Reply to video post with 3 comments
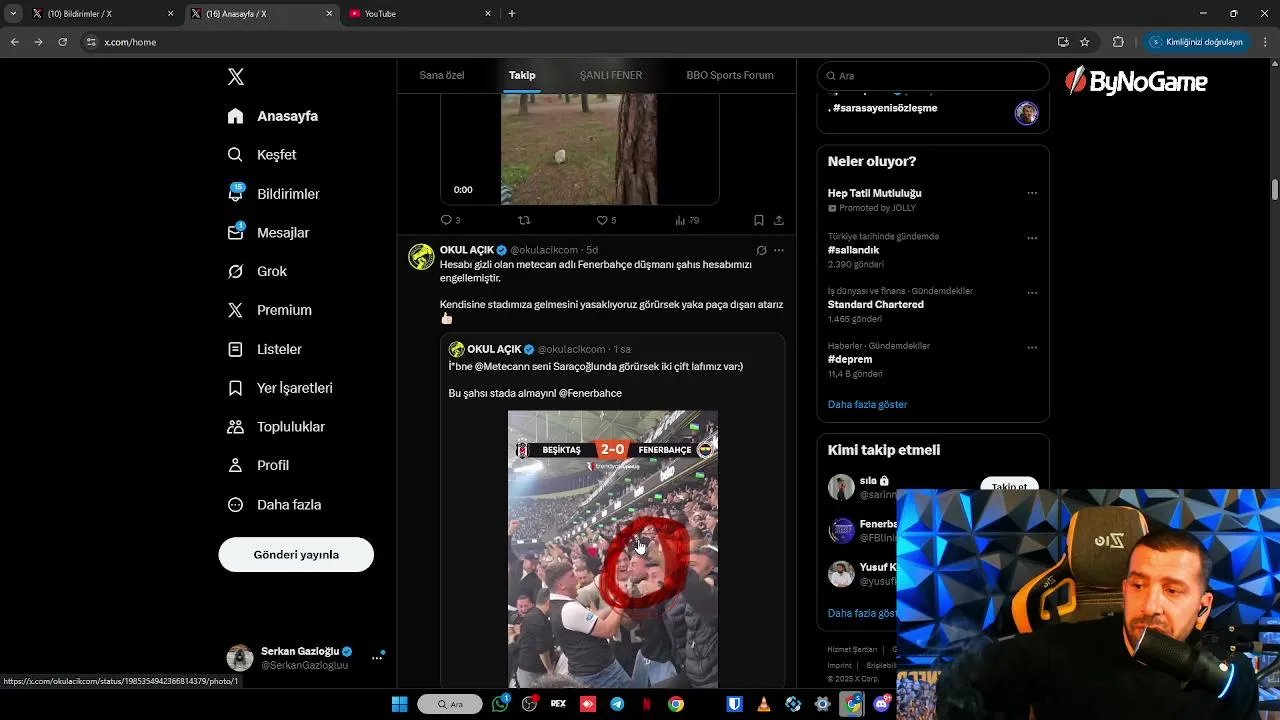 point(450,220)
